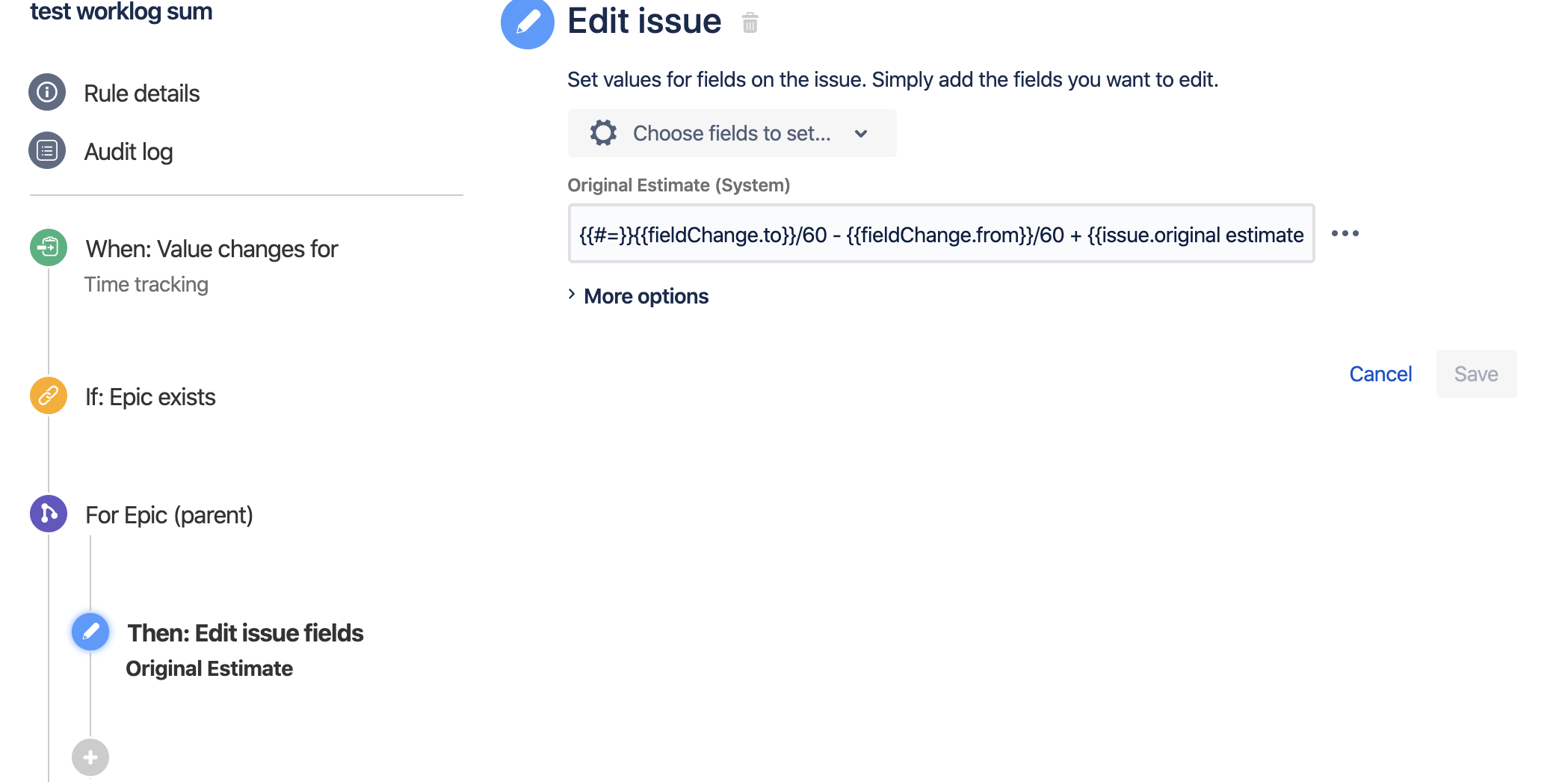
Task: Click the Rule details info icon
Action: [x=47, y=92]
